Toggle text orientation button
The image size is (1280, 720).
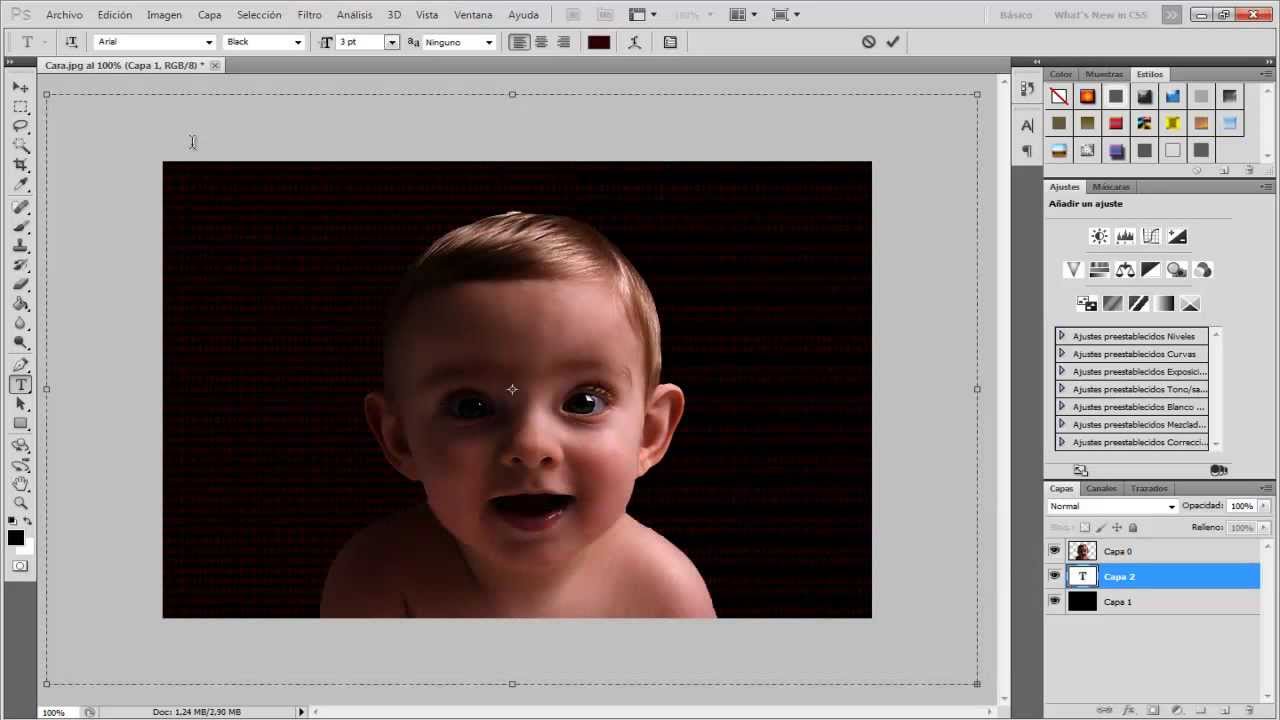click(71, 42)
